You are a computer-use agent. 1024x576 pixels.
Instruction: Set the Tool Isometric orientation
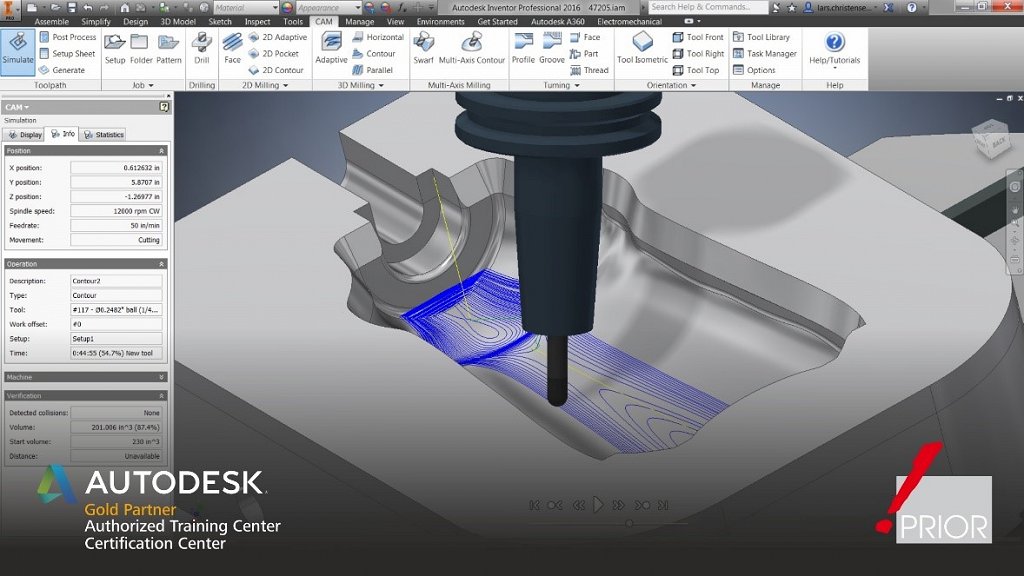tap(642, 48)
